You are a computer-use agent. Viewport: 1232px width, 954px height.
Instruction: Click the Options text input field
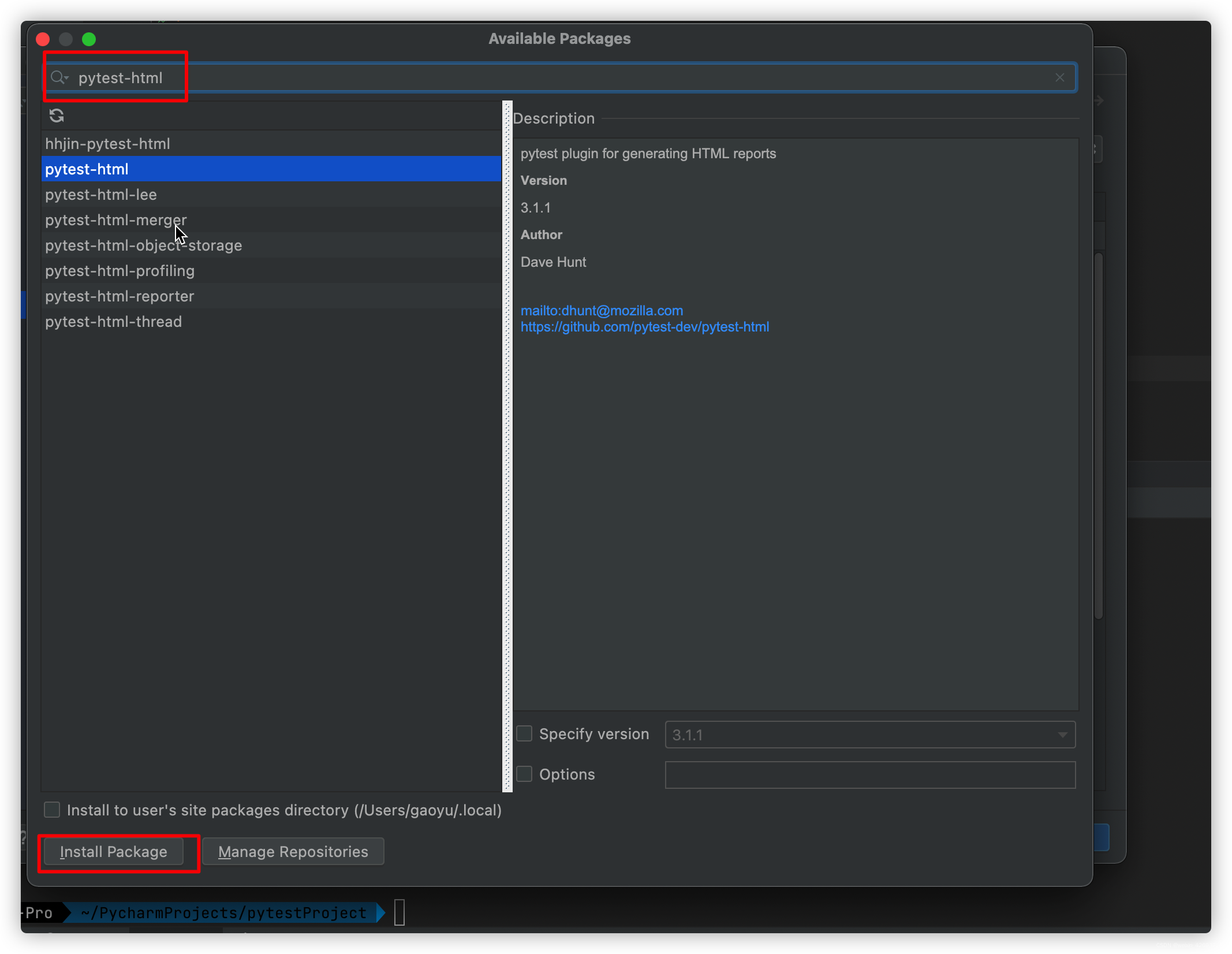(x=870, y=774)
